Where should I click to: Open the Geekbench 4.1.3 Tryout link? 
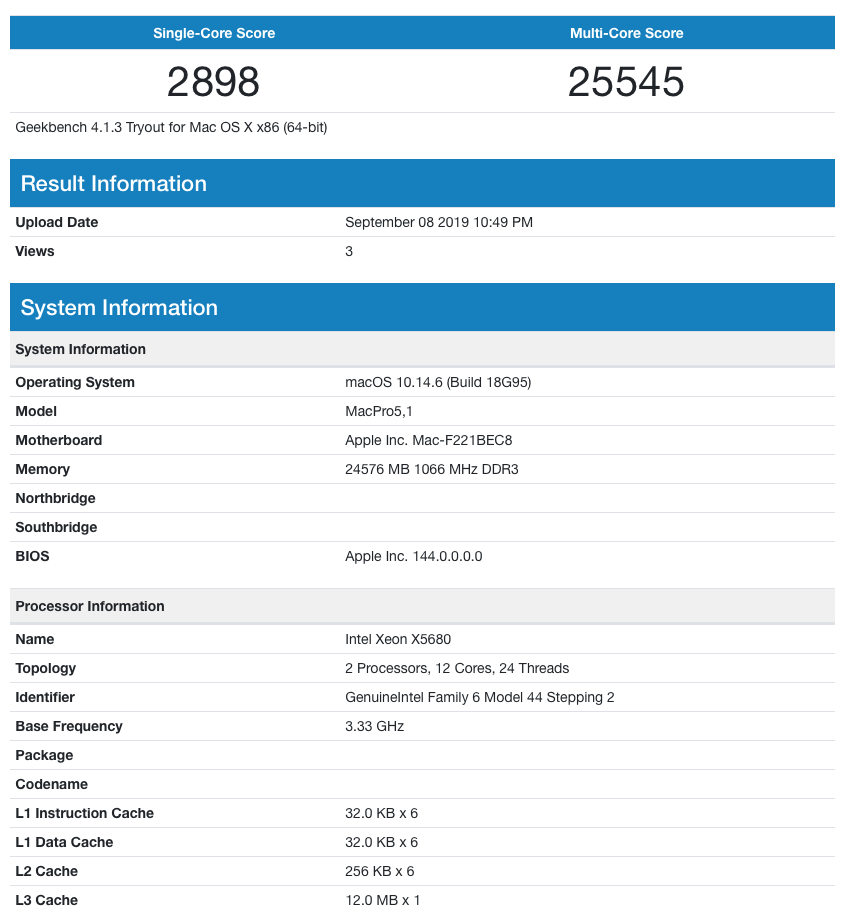[x=170, y=127]
